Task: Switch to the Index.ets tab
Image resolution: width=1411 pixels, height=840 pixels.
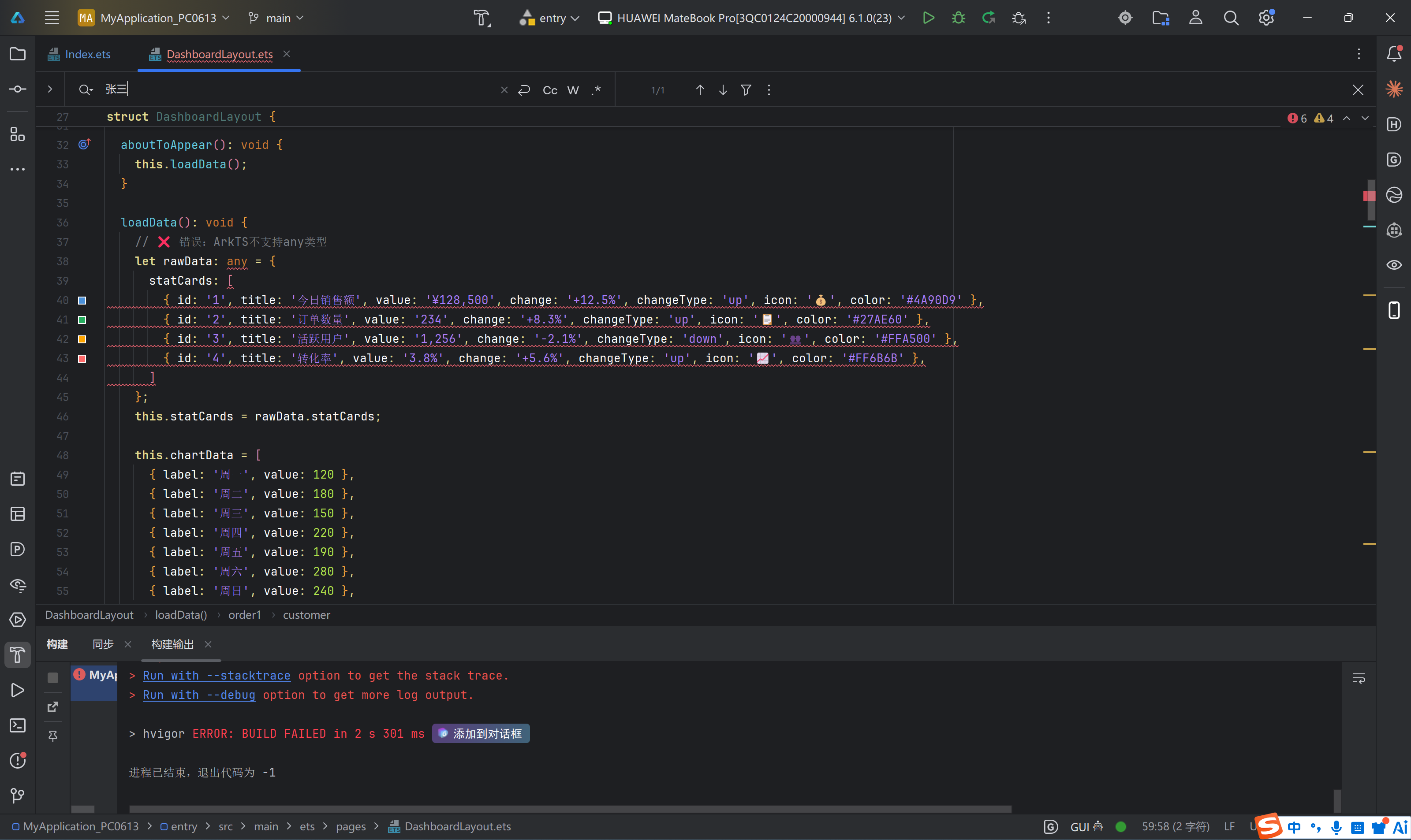Action: tap(79, 54)
